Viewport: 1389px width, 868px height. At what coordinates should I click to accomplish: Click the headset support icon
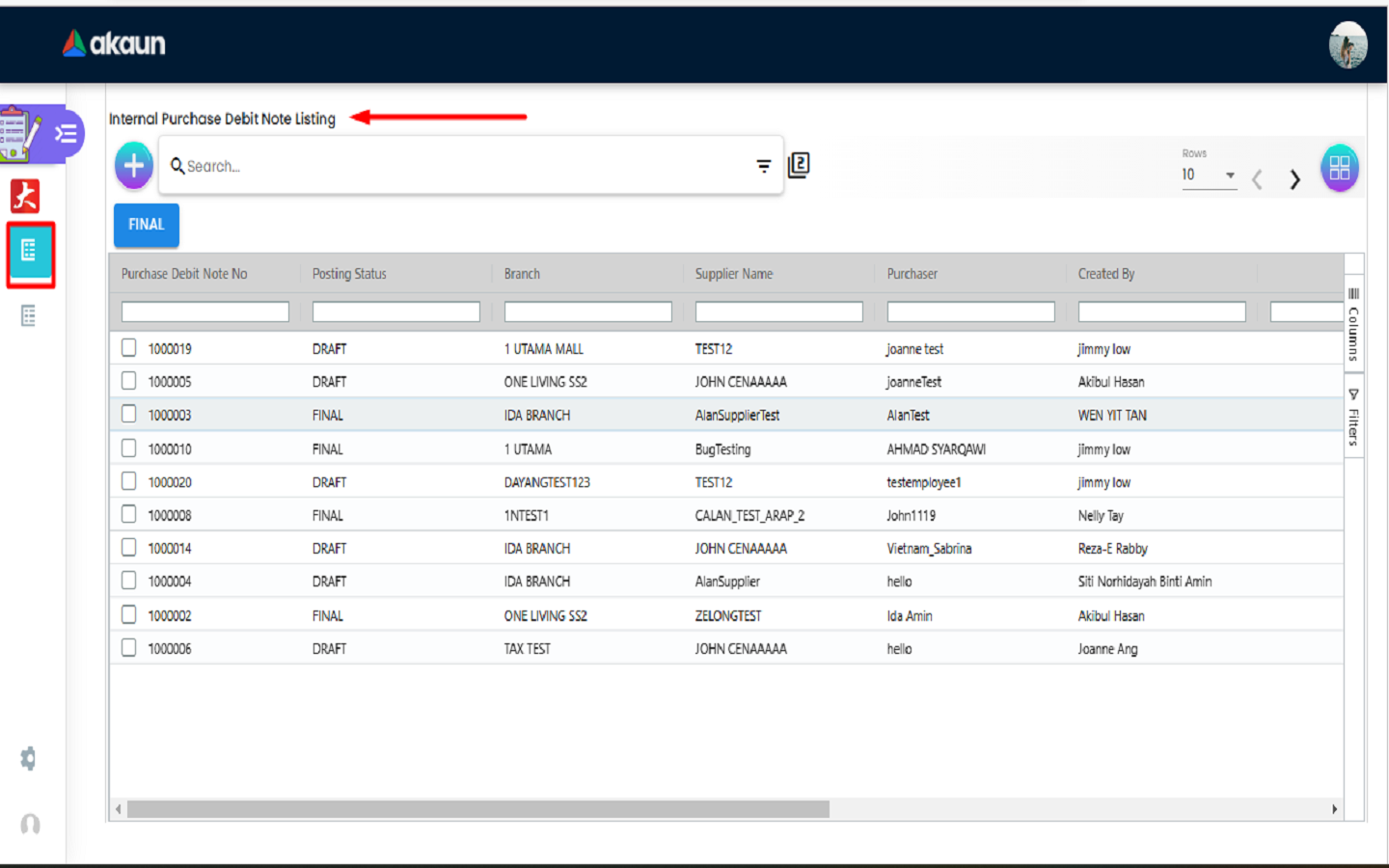tap(30, 824)
